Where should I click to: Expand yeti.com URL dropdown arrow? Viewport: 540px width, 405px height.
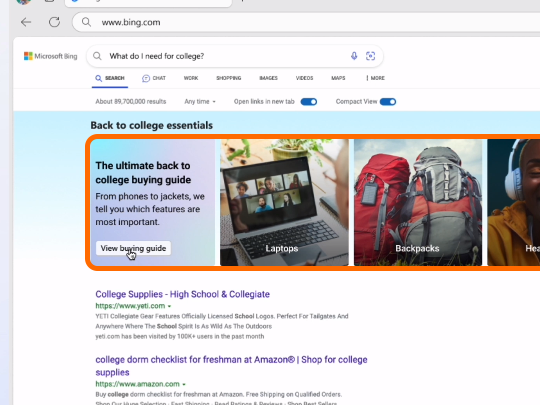(x=169, y=306)
